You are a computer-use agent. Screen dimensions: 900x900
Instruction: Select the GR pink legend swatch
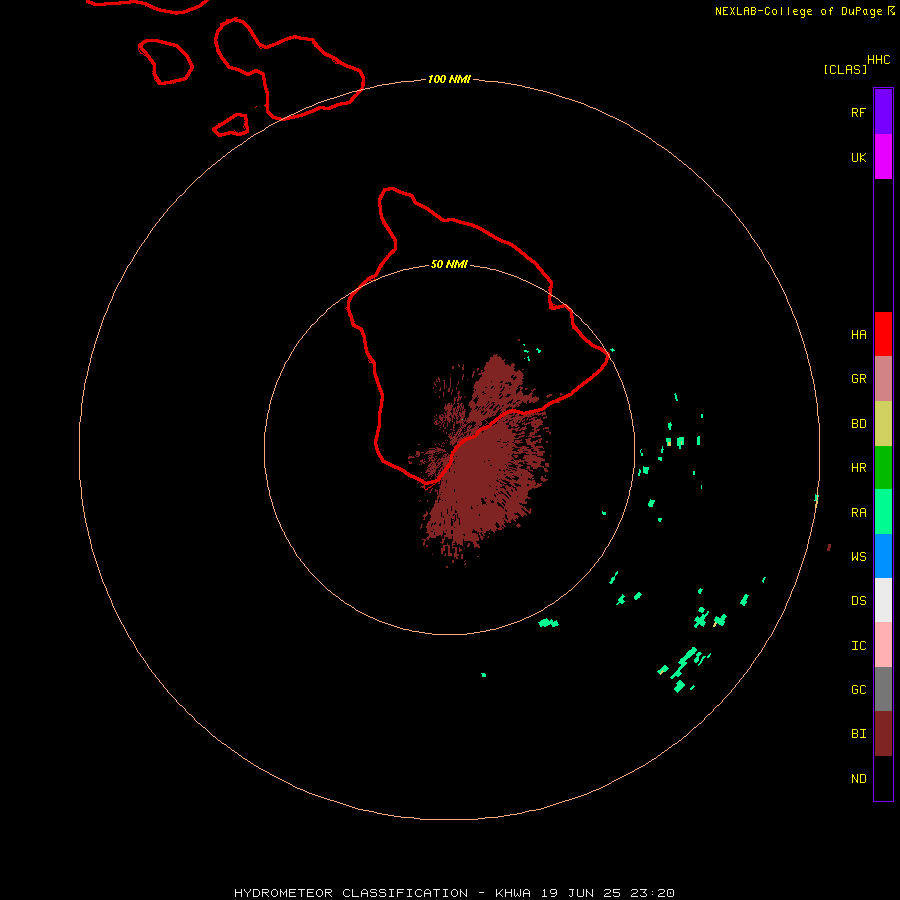883,379
